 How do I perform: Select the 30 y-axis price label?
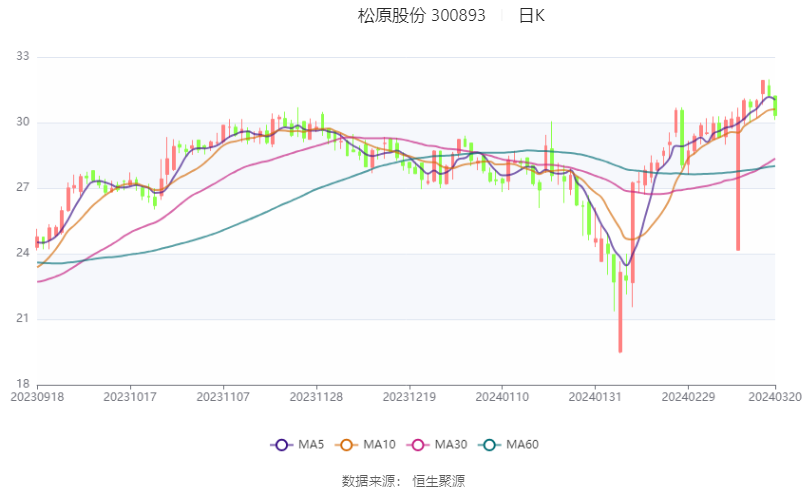[23, 122]
